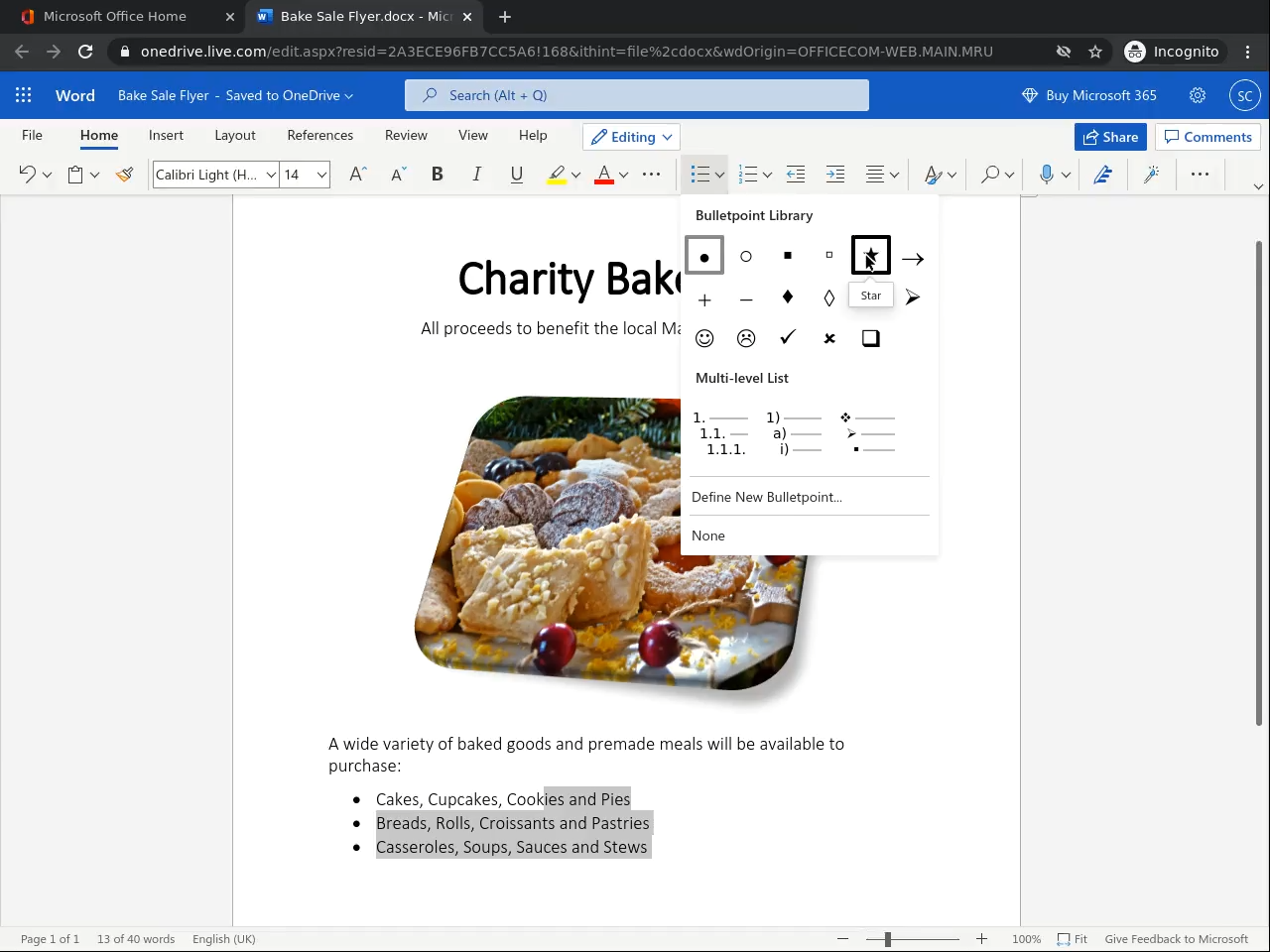This screenshot has height=952, width=1270.
Task: Grow the font size
Action: click(358, 175)
